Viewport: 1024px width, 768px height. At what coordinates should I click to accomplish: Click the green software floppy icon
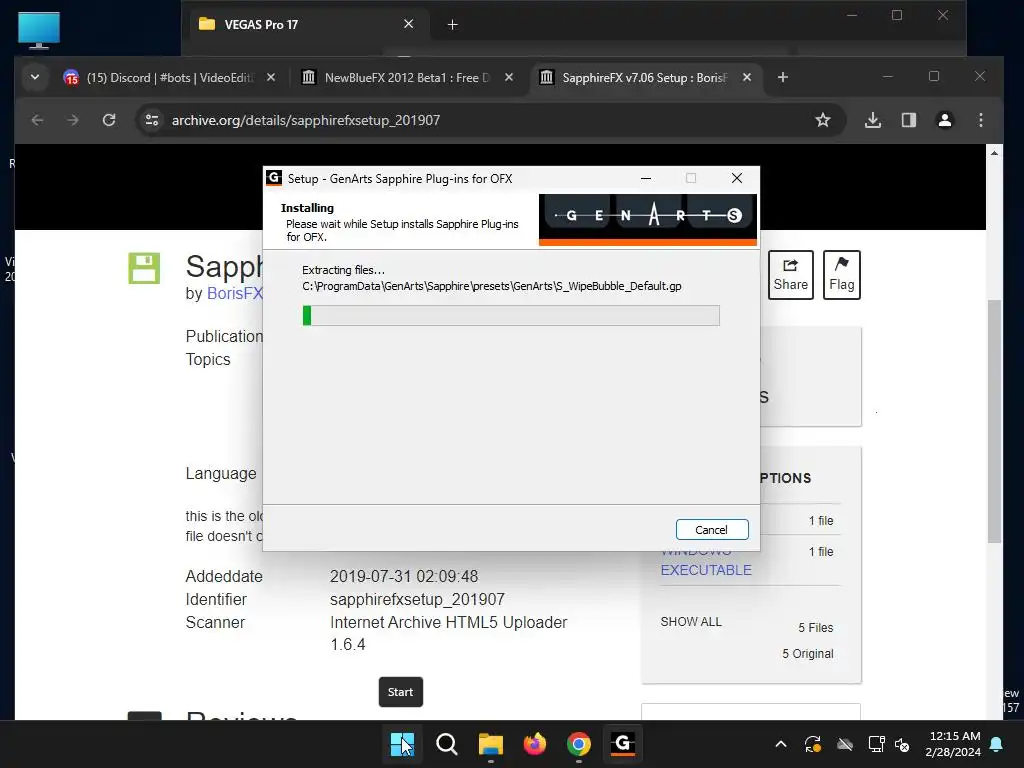coord(144,268)
